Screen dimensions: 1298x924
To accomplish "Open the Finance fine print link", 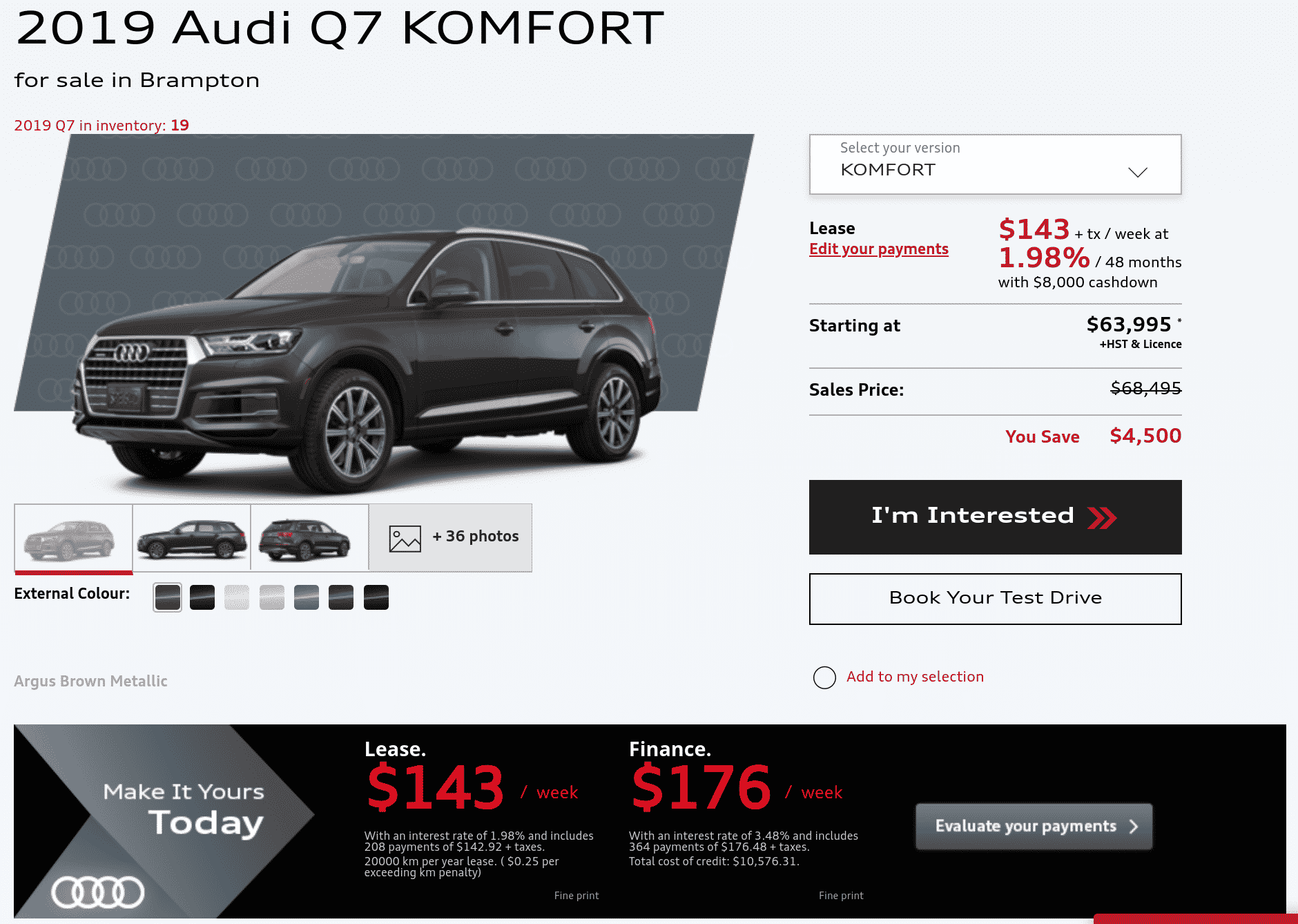I will 841,896.
